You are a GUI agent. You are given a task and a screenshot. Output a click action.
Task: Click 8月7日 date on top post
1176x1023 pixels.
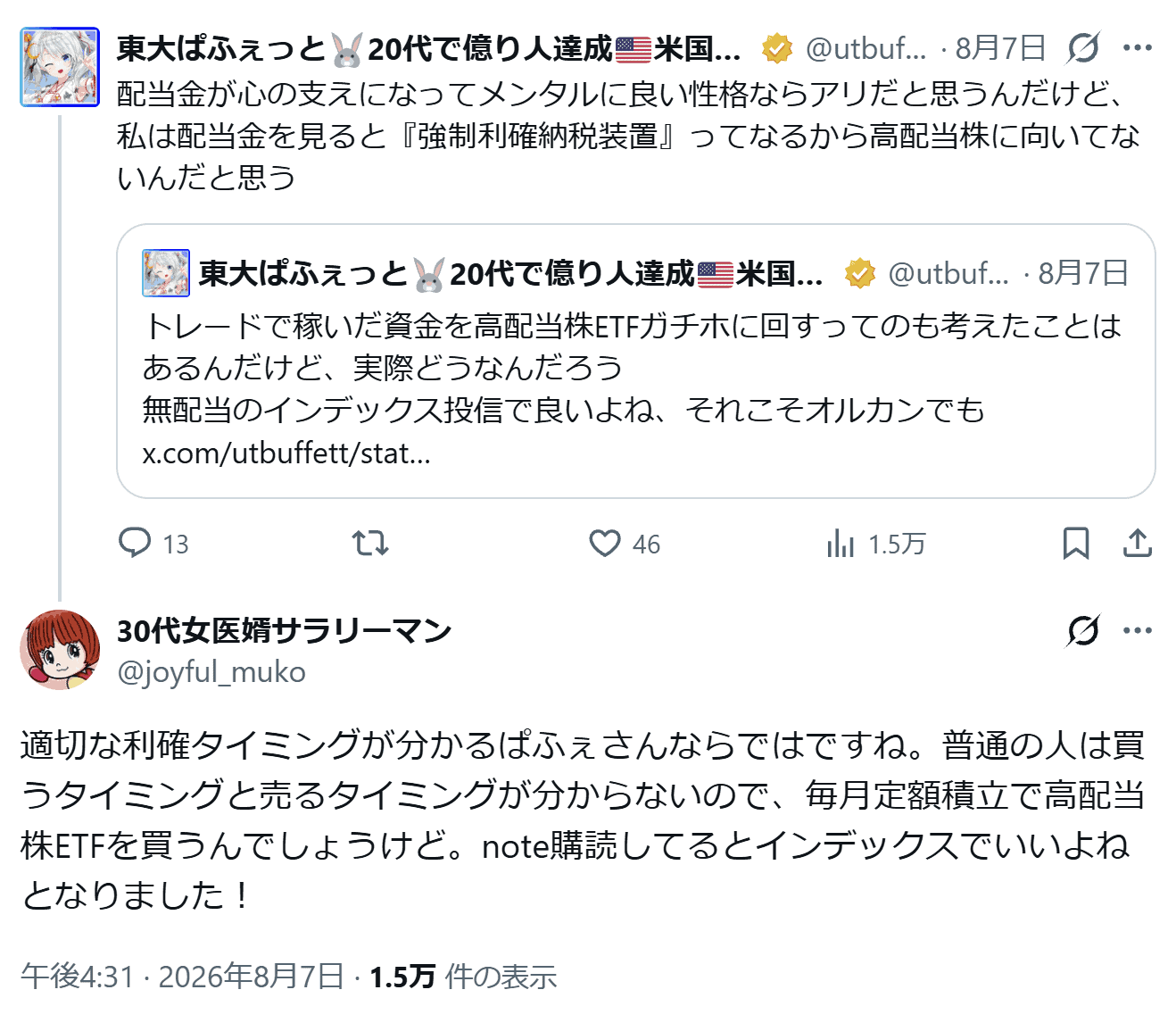click(1000, 48)
